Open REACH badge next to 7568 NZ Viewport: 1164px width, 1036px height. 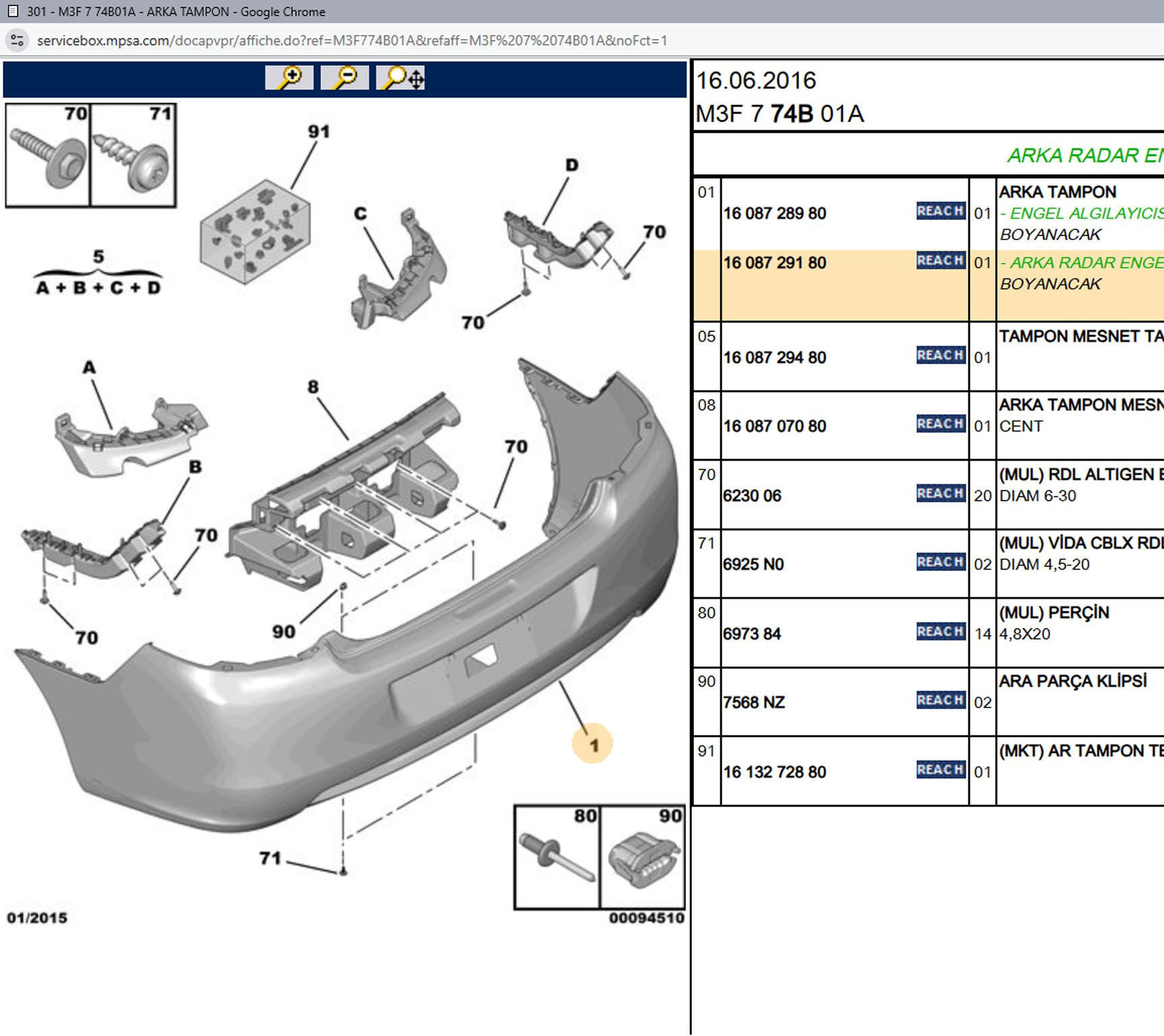tap(940, 700)
